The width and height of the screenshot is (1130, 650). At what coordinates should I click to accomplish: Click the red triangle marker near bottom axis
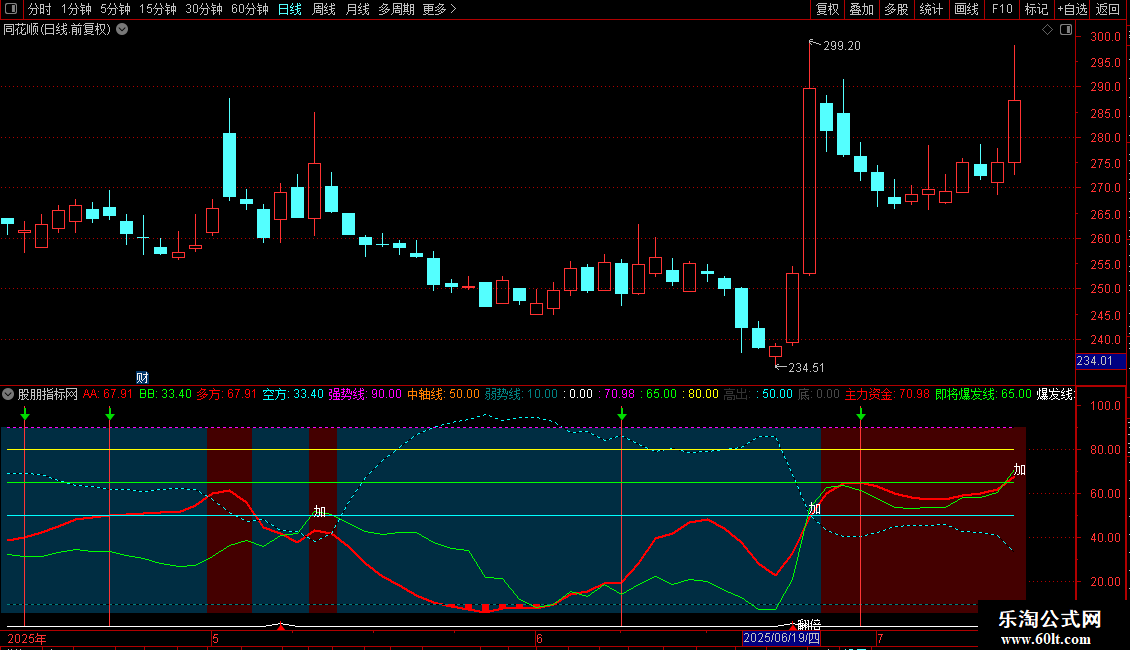pos(281,626)
